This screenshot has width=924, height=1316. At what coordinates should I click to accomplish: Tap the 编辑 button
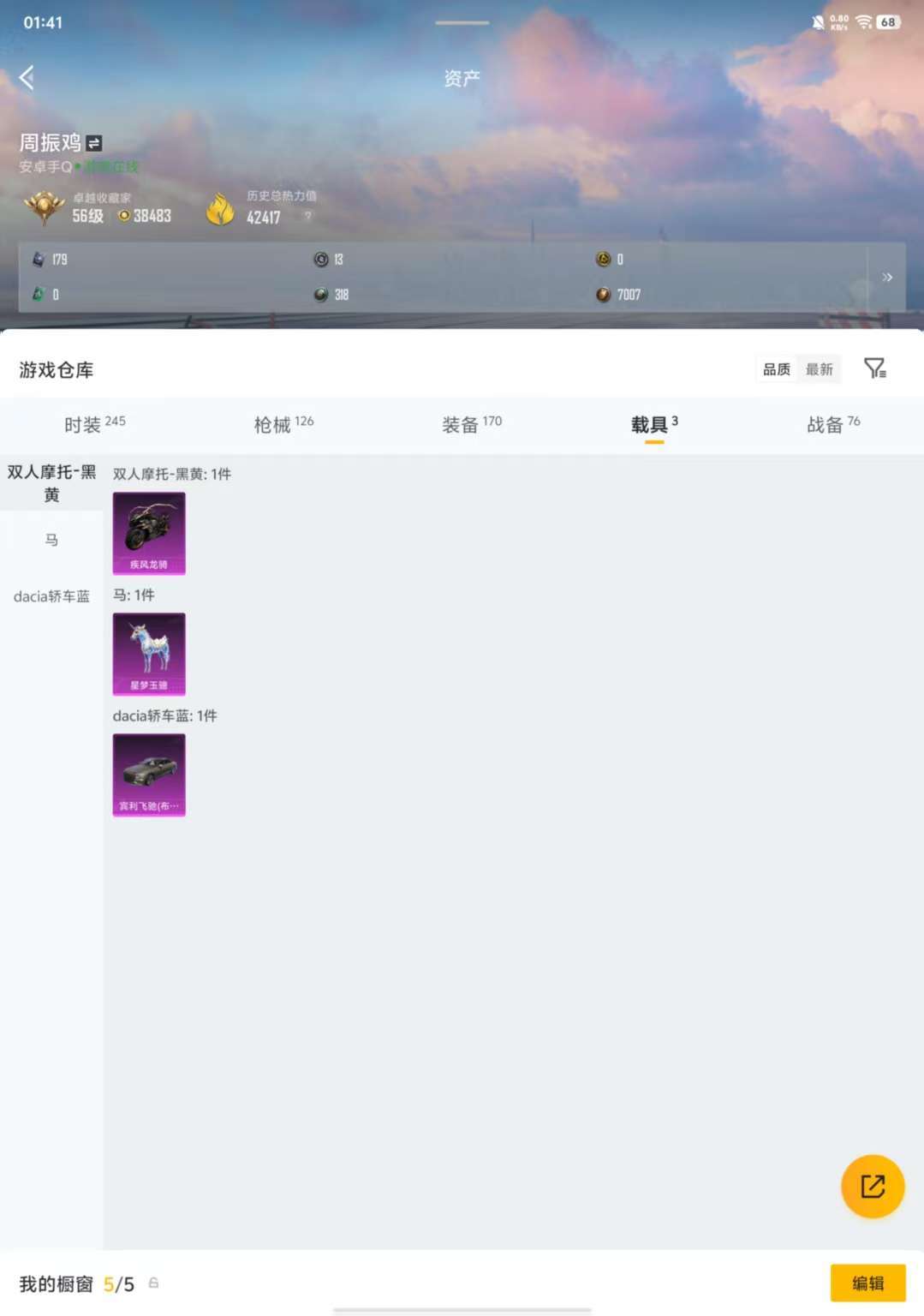tap(868, 1283)
